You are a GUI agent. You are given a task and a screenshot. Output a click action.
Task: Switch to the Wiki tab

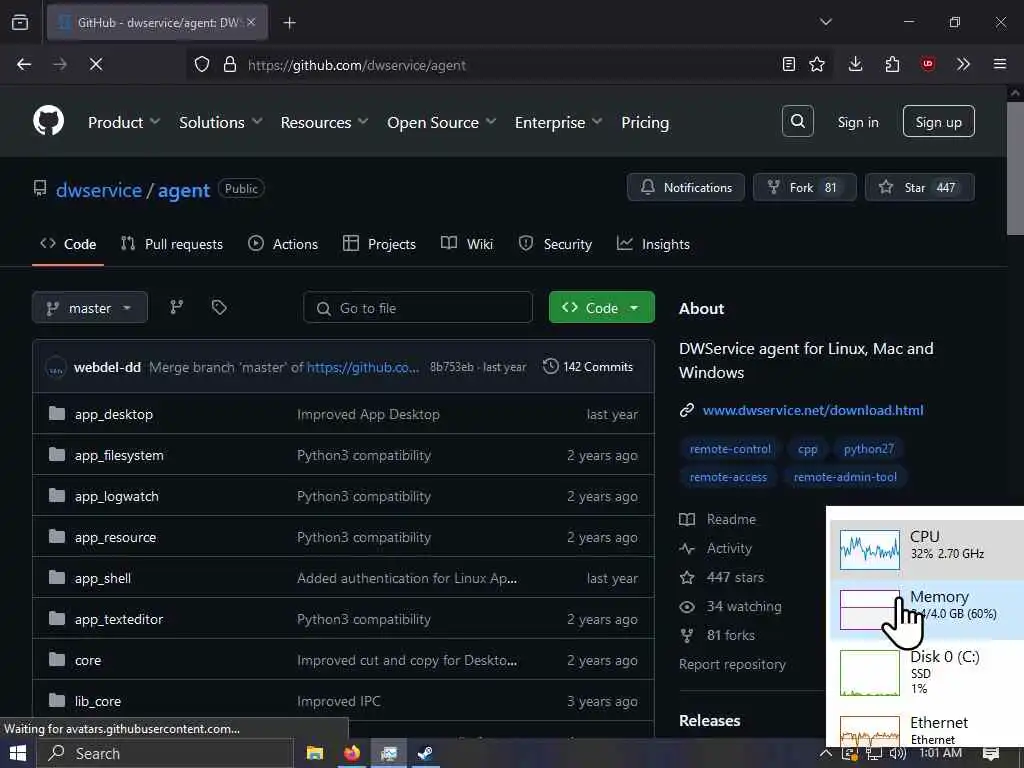466,244
